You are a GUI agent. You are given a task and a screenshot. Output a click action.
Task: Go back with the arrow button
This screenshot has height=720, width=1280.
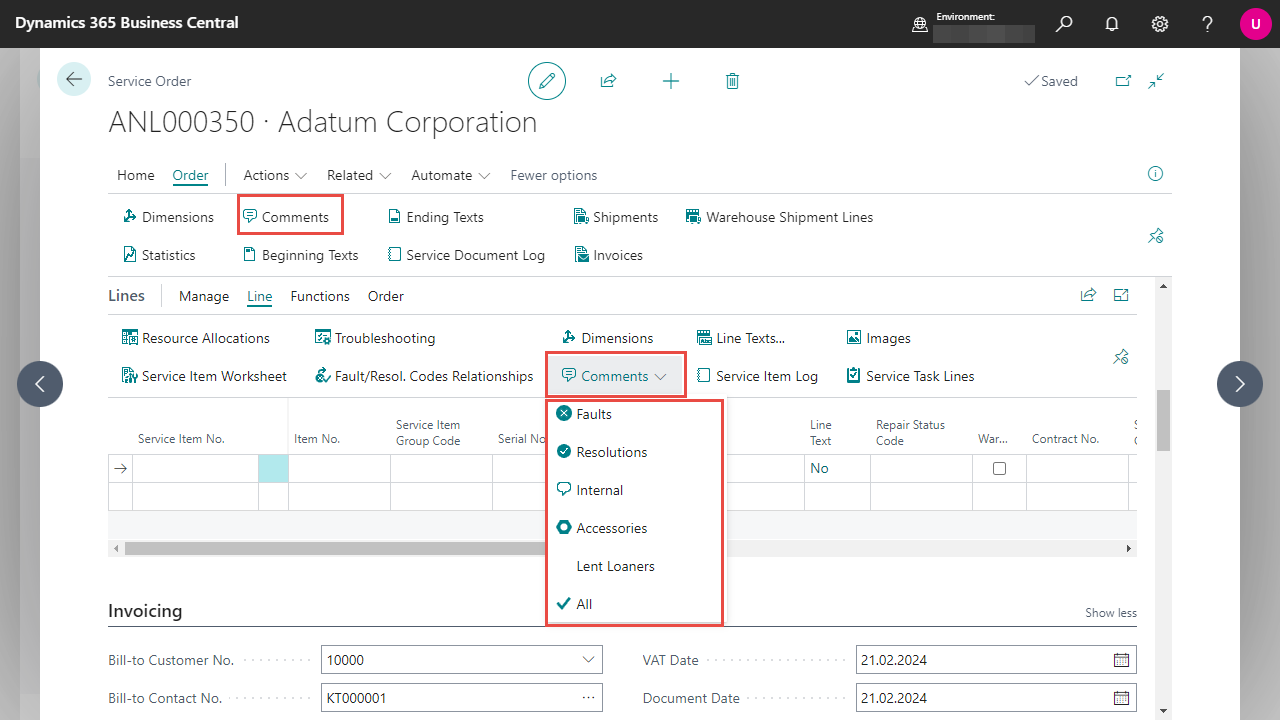point(74,79)
